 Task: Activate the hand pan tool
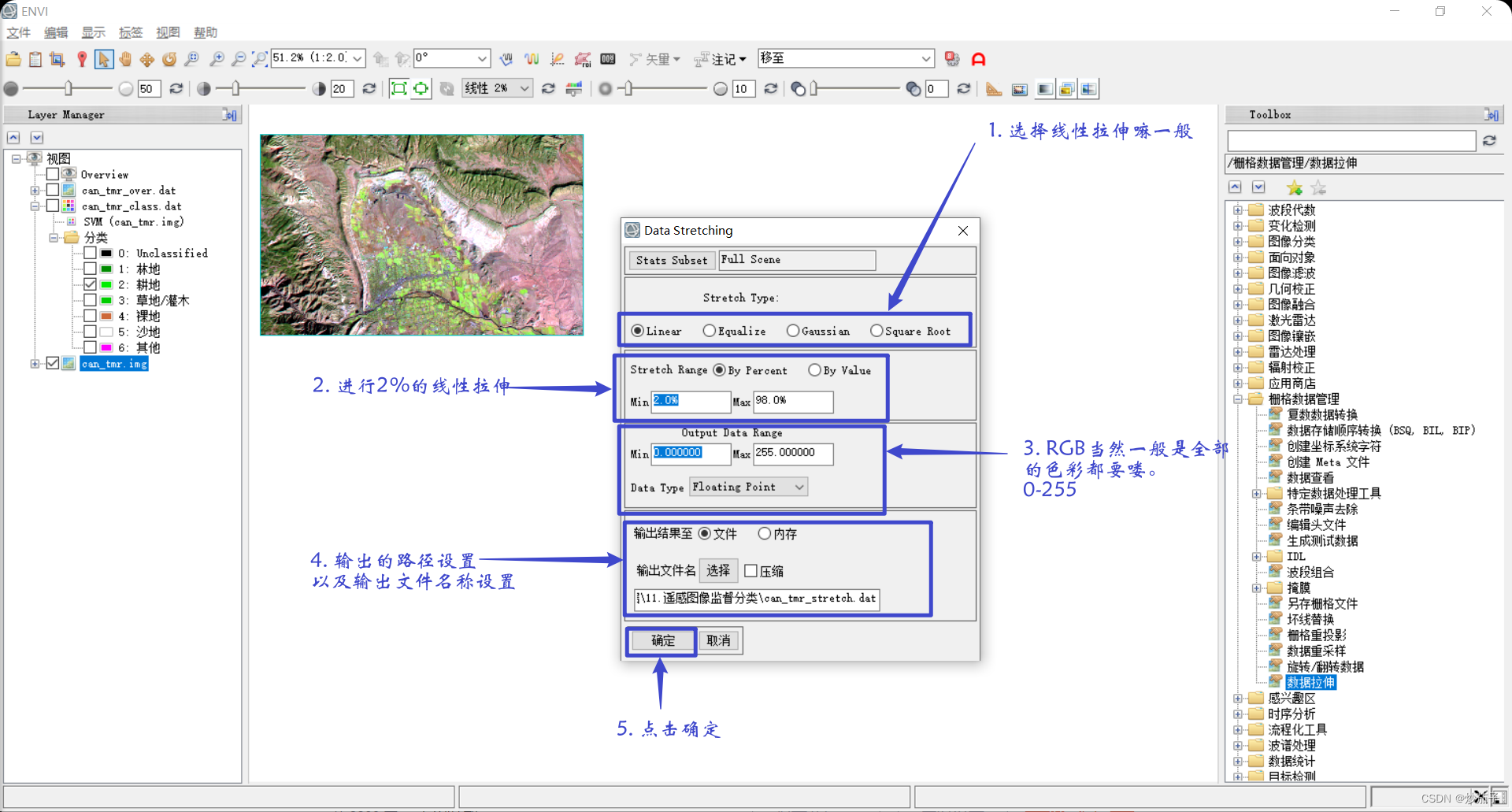[125, 59]
